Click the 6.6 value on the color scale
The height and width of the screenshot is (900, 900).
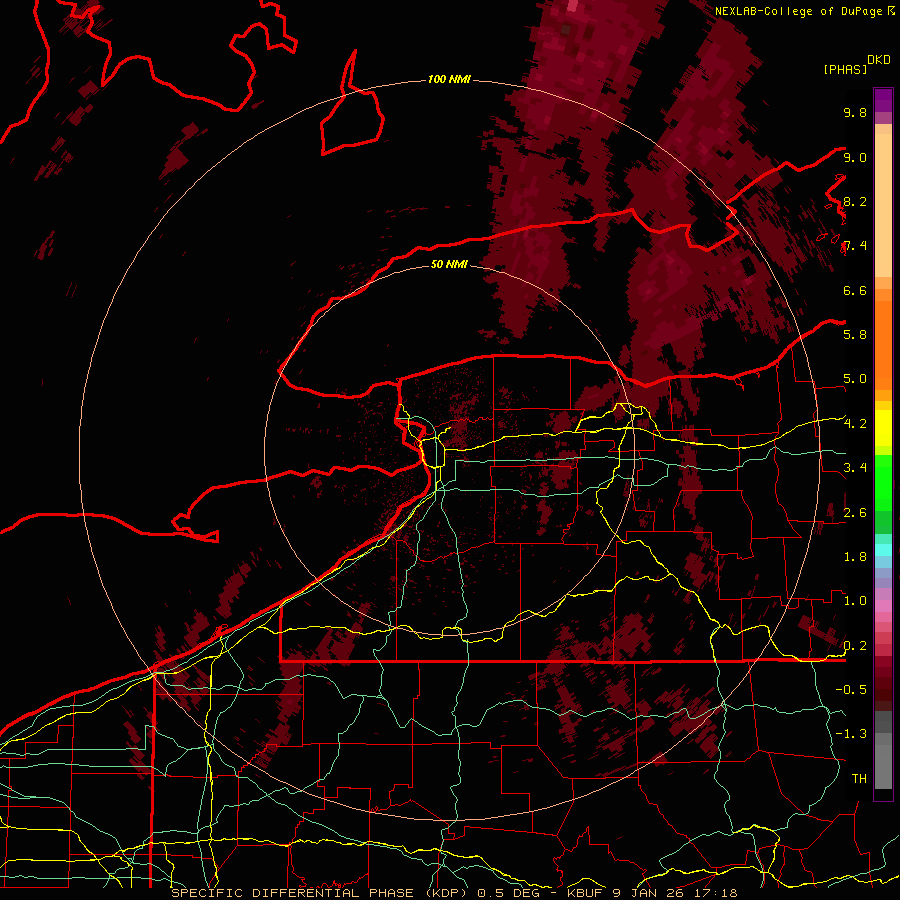[x=855, y=290]
